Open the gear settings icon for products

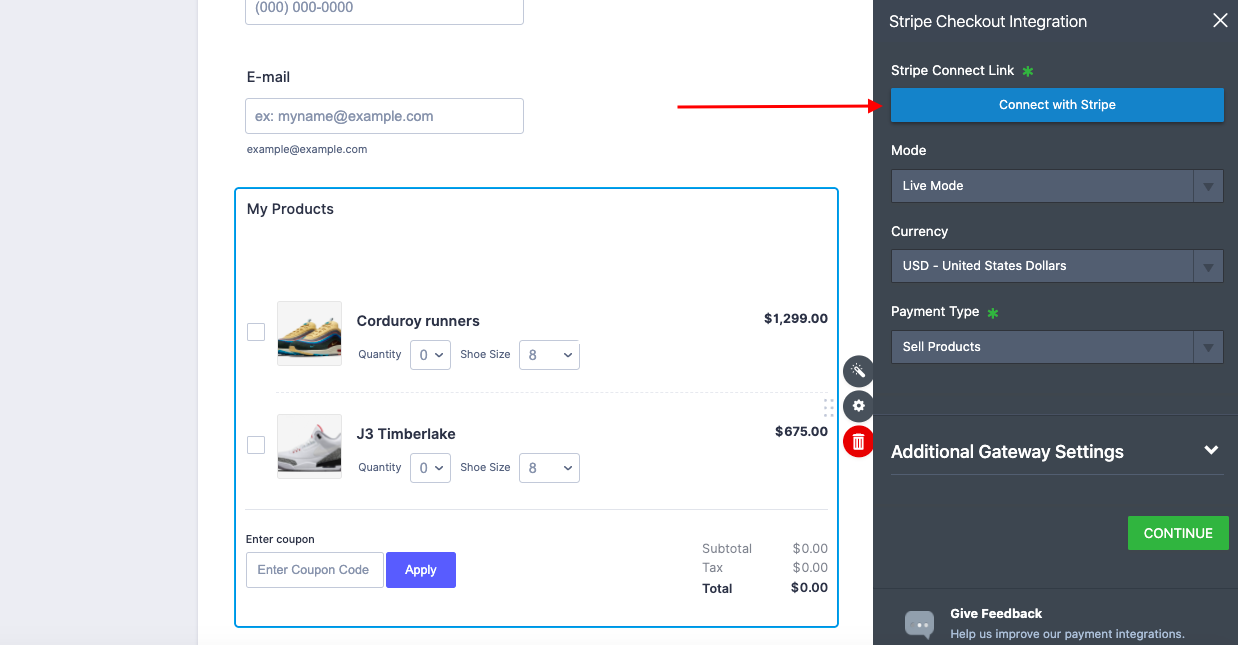tap(858, 406)
